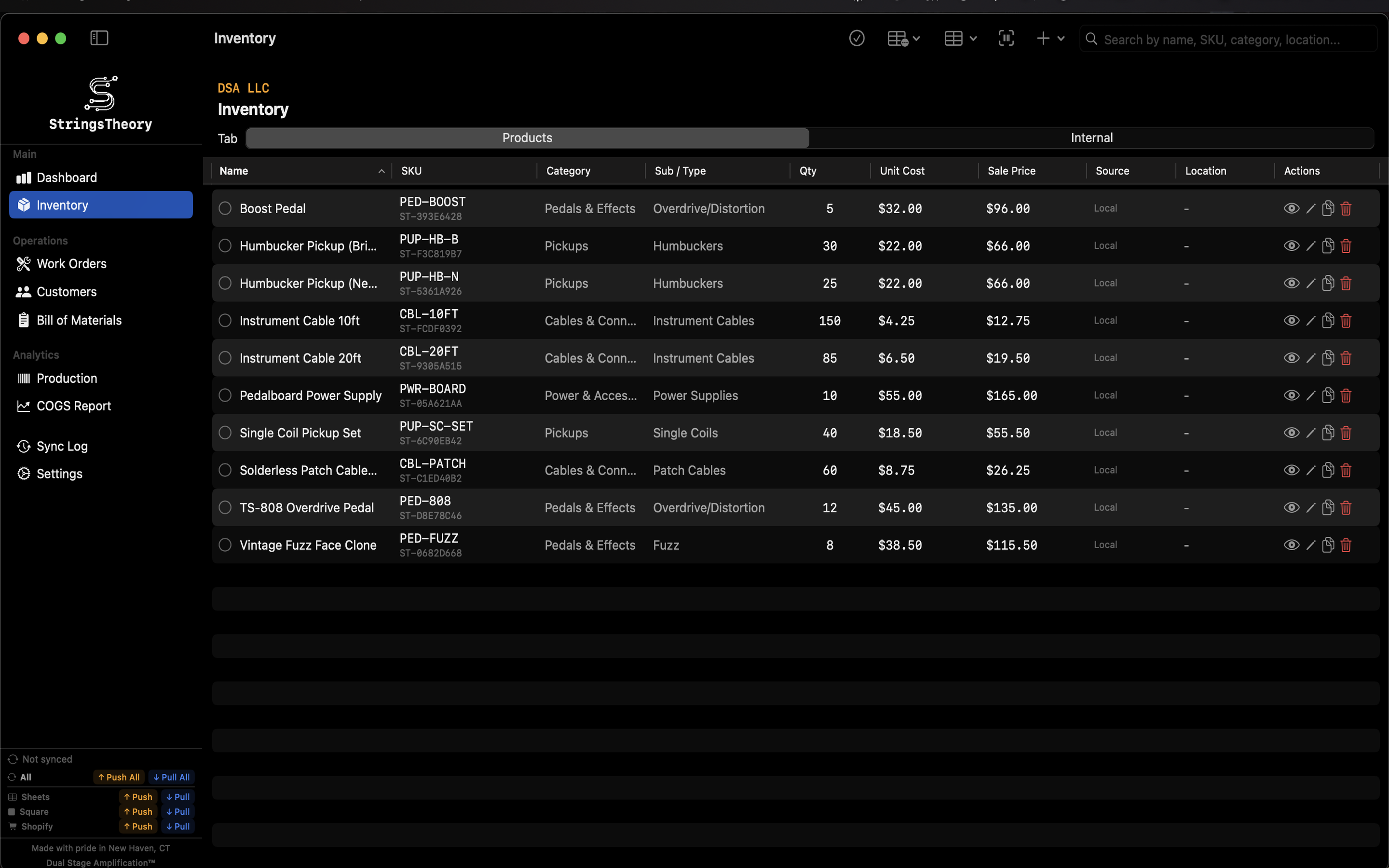The width and height of the screenshot is (1389, 868).
Task: Pull data from Shopify
Action: pyautogui.click(x=177, y=826)
